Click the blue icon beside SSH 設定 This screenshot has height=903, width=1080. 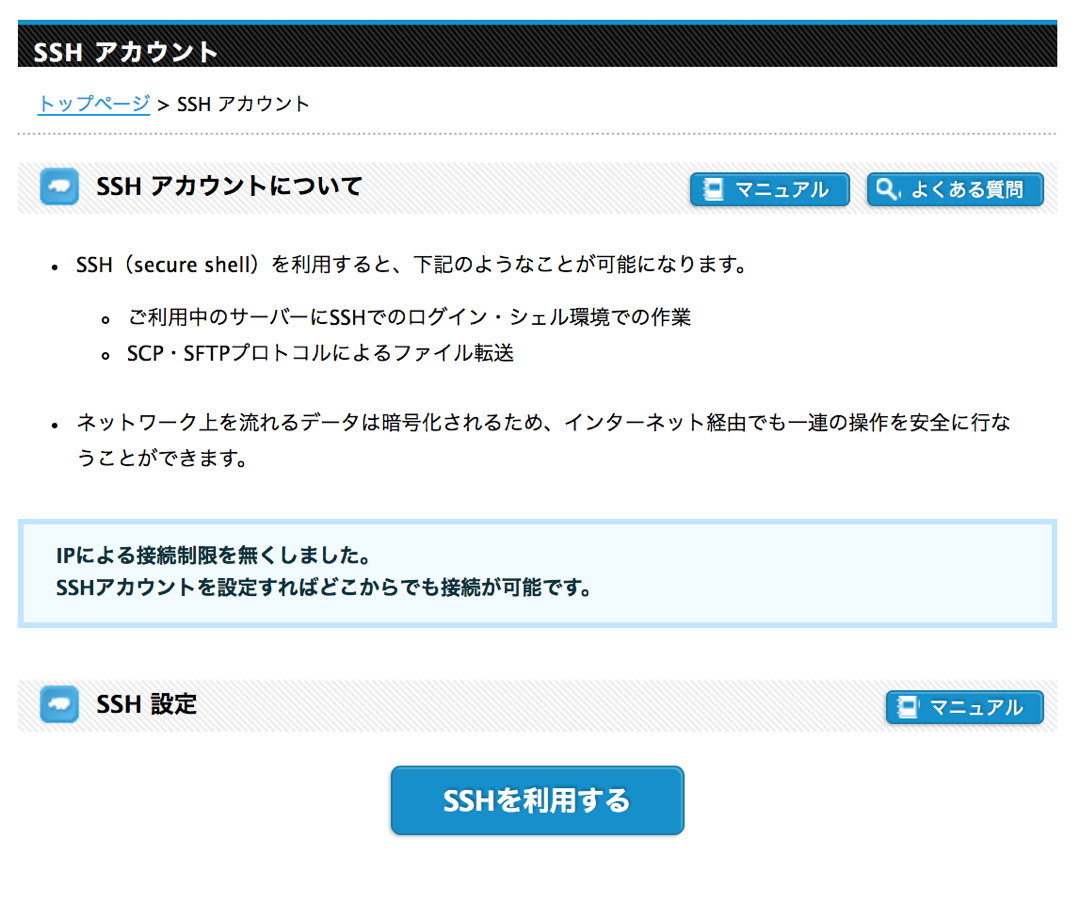tap(59, 705)
